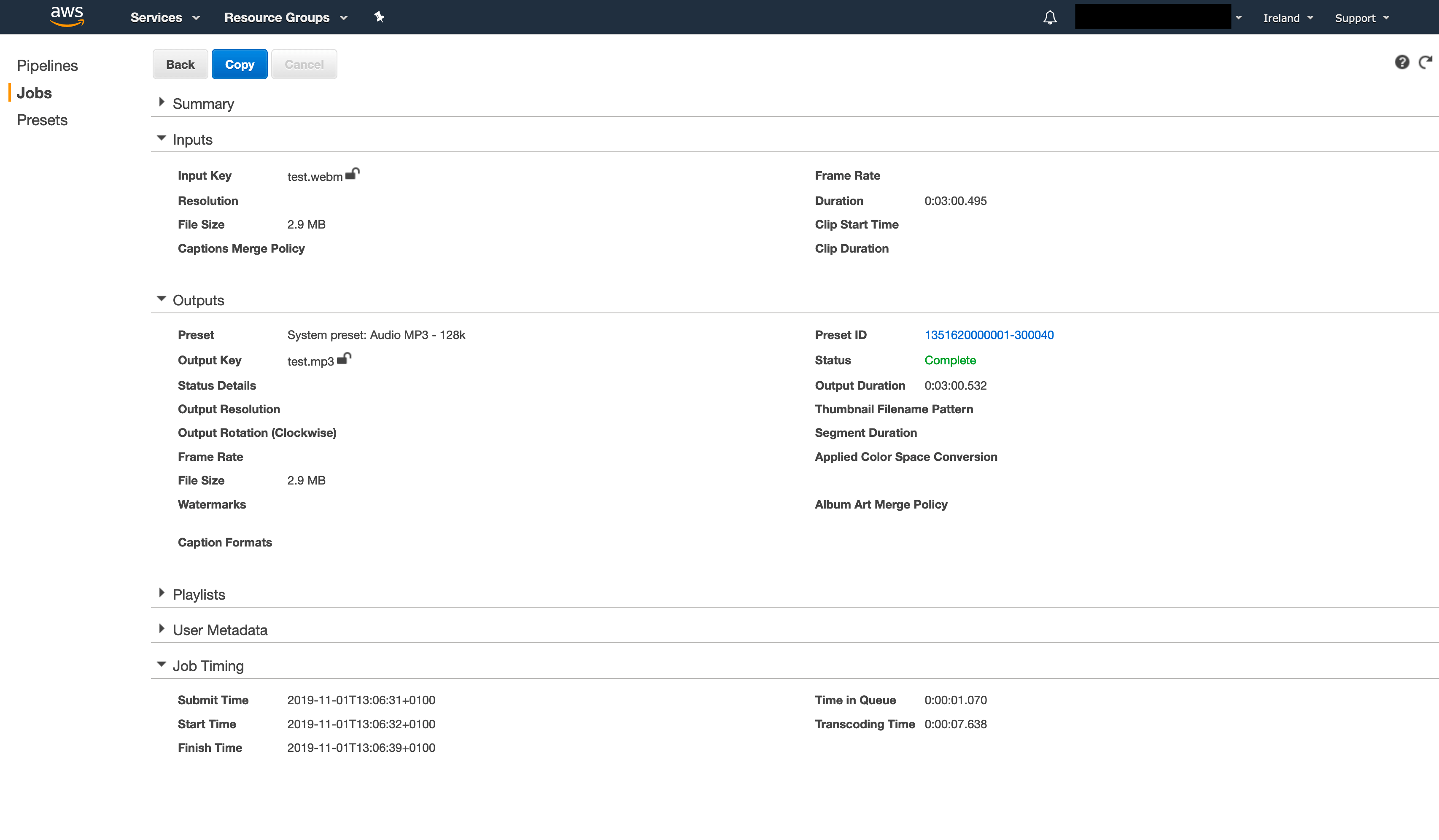Click the help question mark icon
This screenshot has width=1439, height=840.
[1402, 62]
